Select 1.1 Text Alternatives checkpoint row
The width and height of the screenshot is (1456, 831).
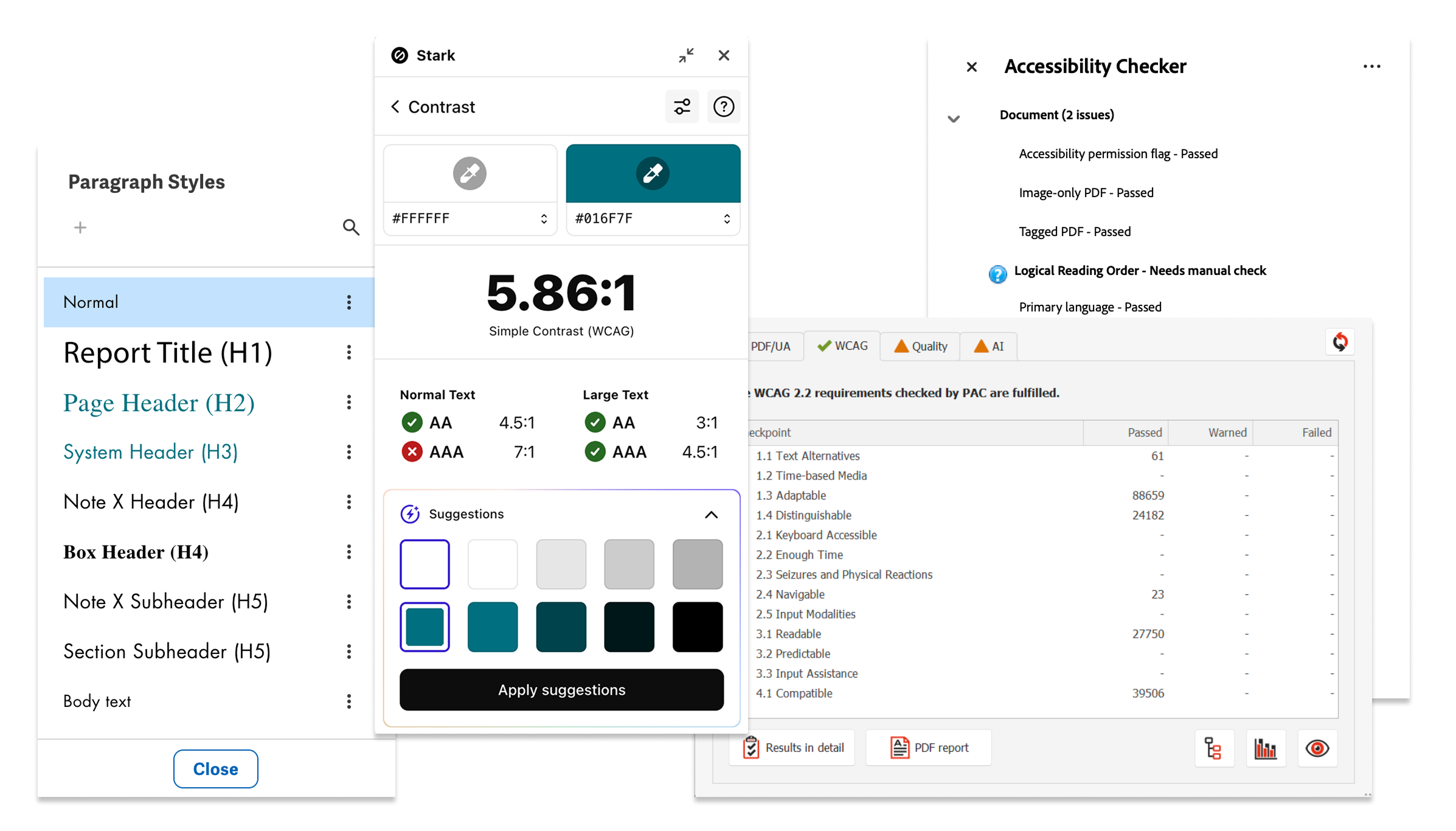1042,456
